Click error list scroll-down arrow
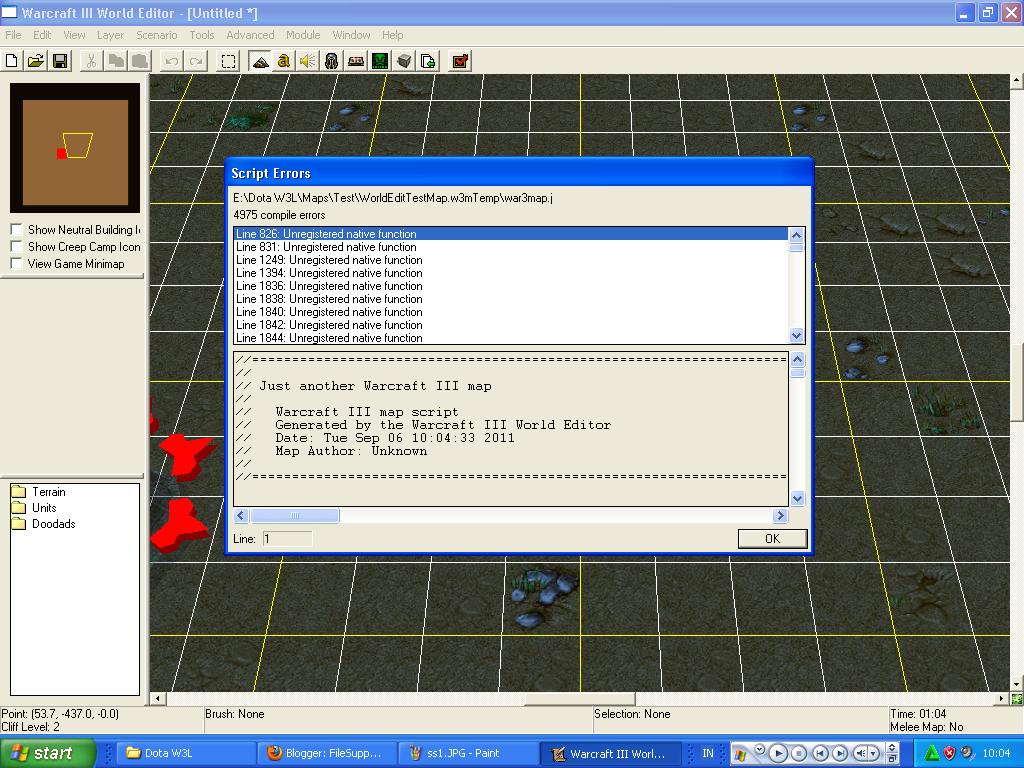This screenshot has height=768, width=1024. click(x=797, y=336)
